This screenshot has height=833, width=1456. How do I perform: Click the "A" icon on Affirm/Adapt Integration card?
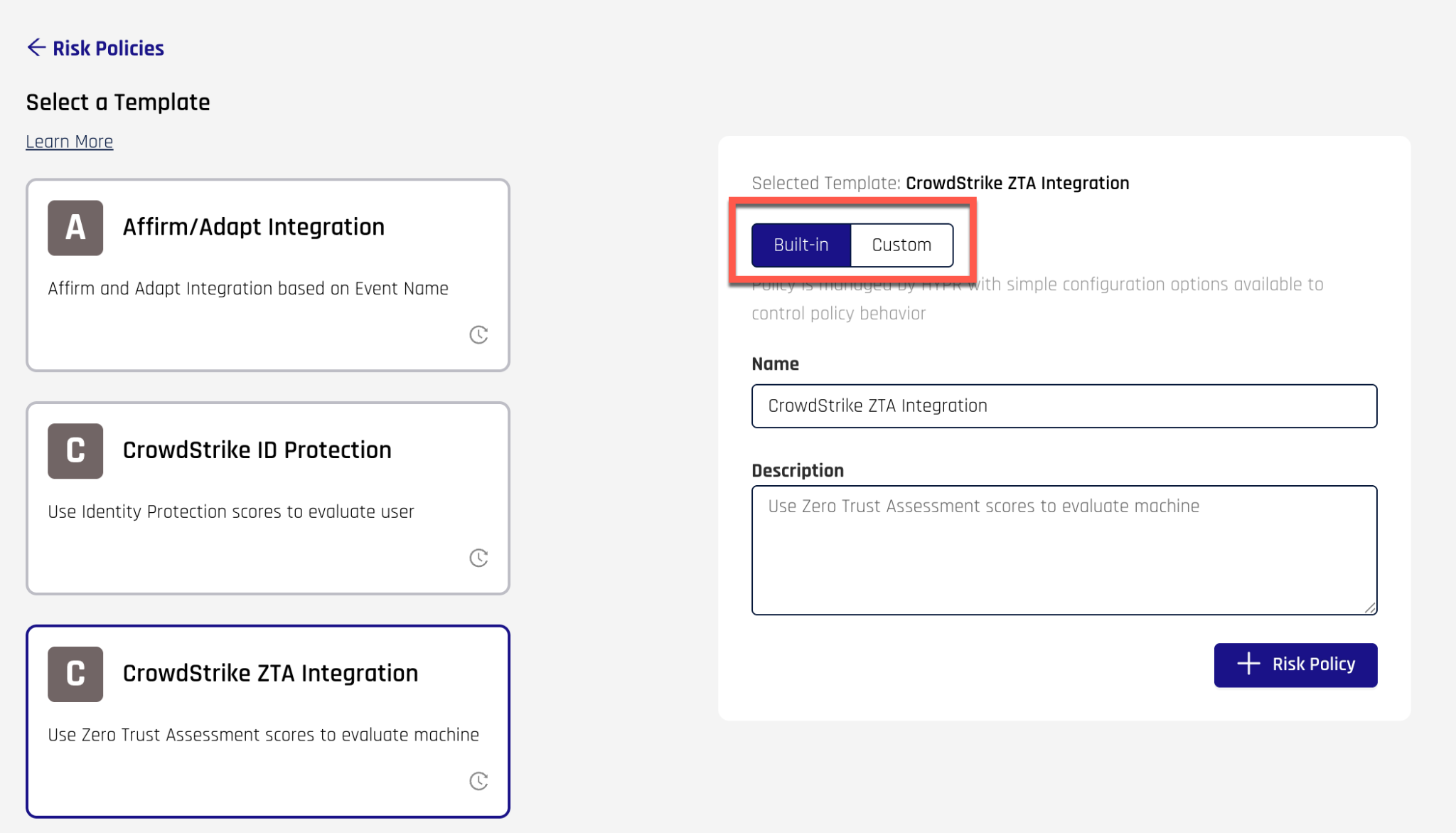click(x=75, y=228)
